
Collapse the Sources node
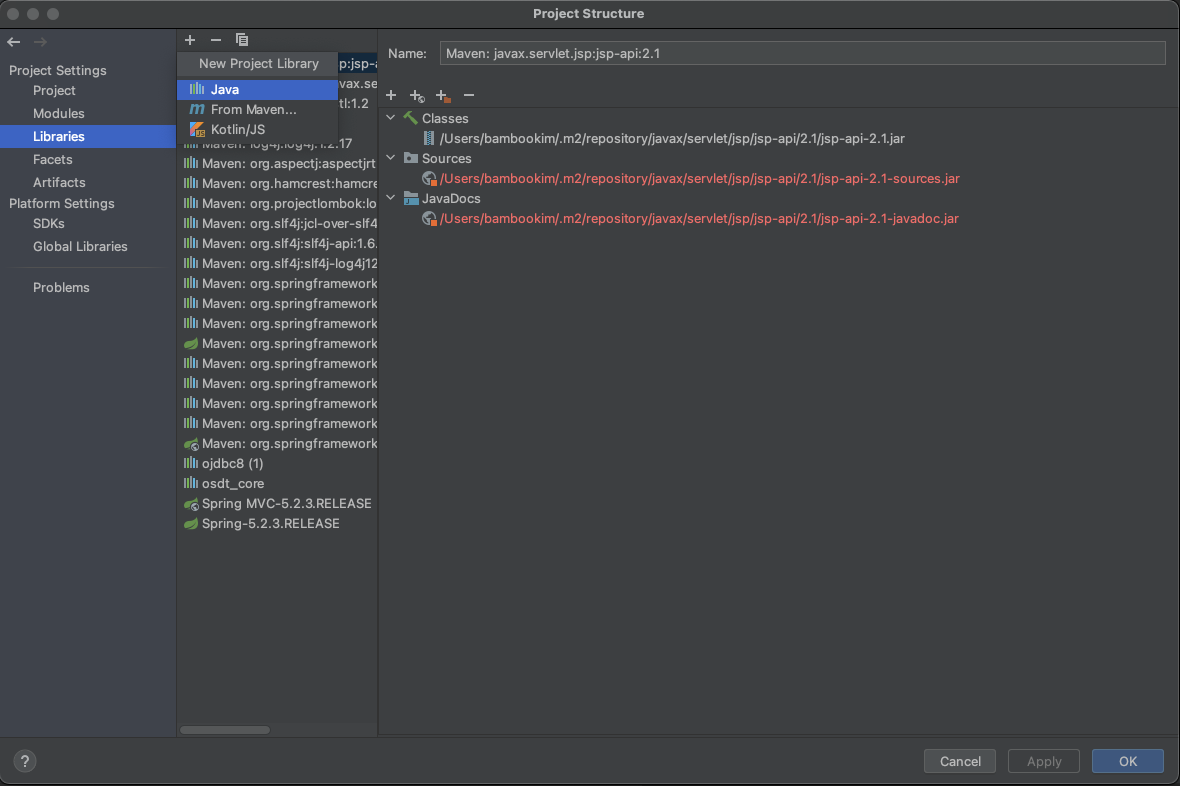pos(391,157)
